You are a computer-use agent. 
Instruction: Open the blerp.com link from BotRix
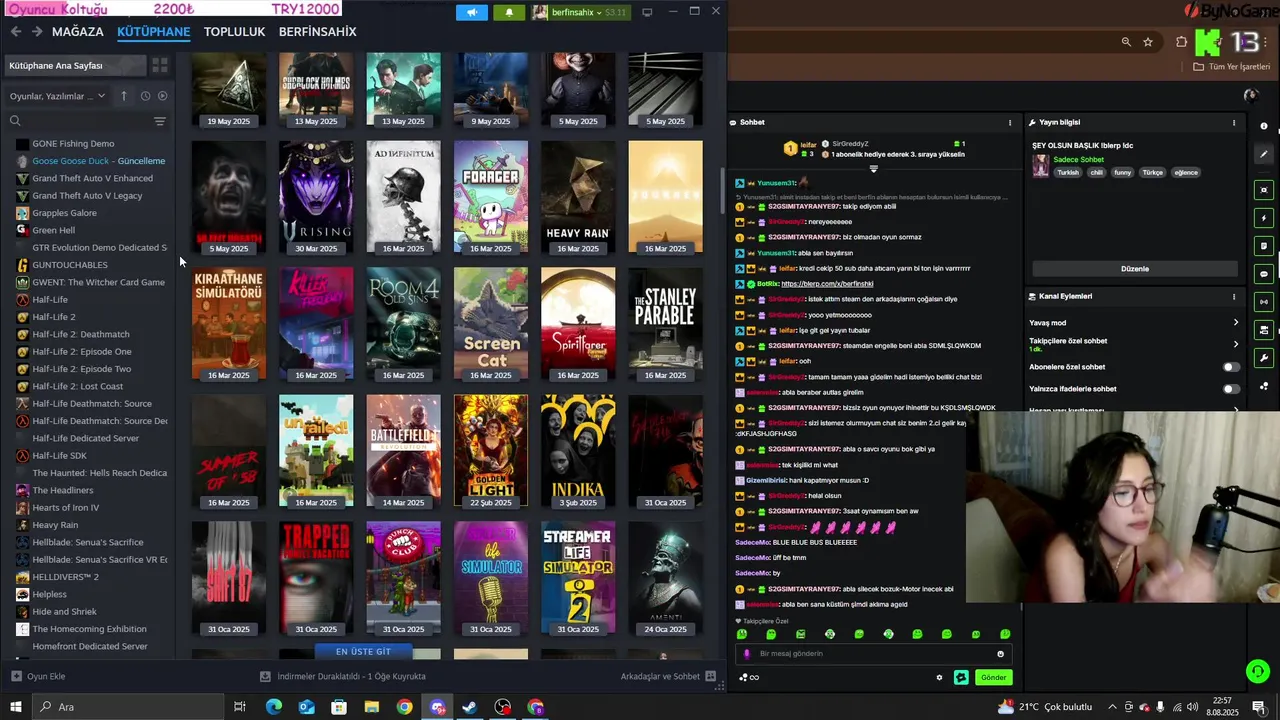click(826, 284)
